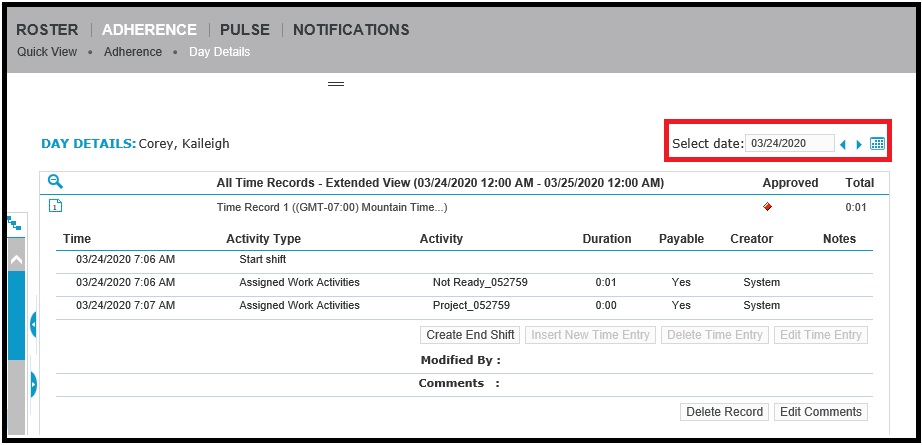Click the Delete Time Entry button
Screen dimensions: 922x445
(714, 334)
